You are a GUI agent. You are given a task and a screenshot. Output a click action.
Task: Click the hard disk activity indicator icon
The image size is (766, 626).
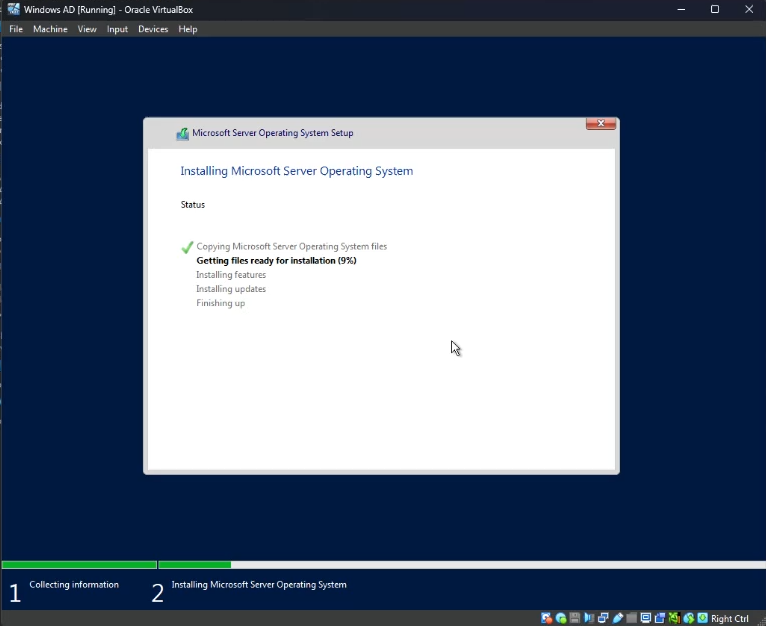point(547,618)
